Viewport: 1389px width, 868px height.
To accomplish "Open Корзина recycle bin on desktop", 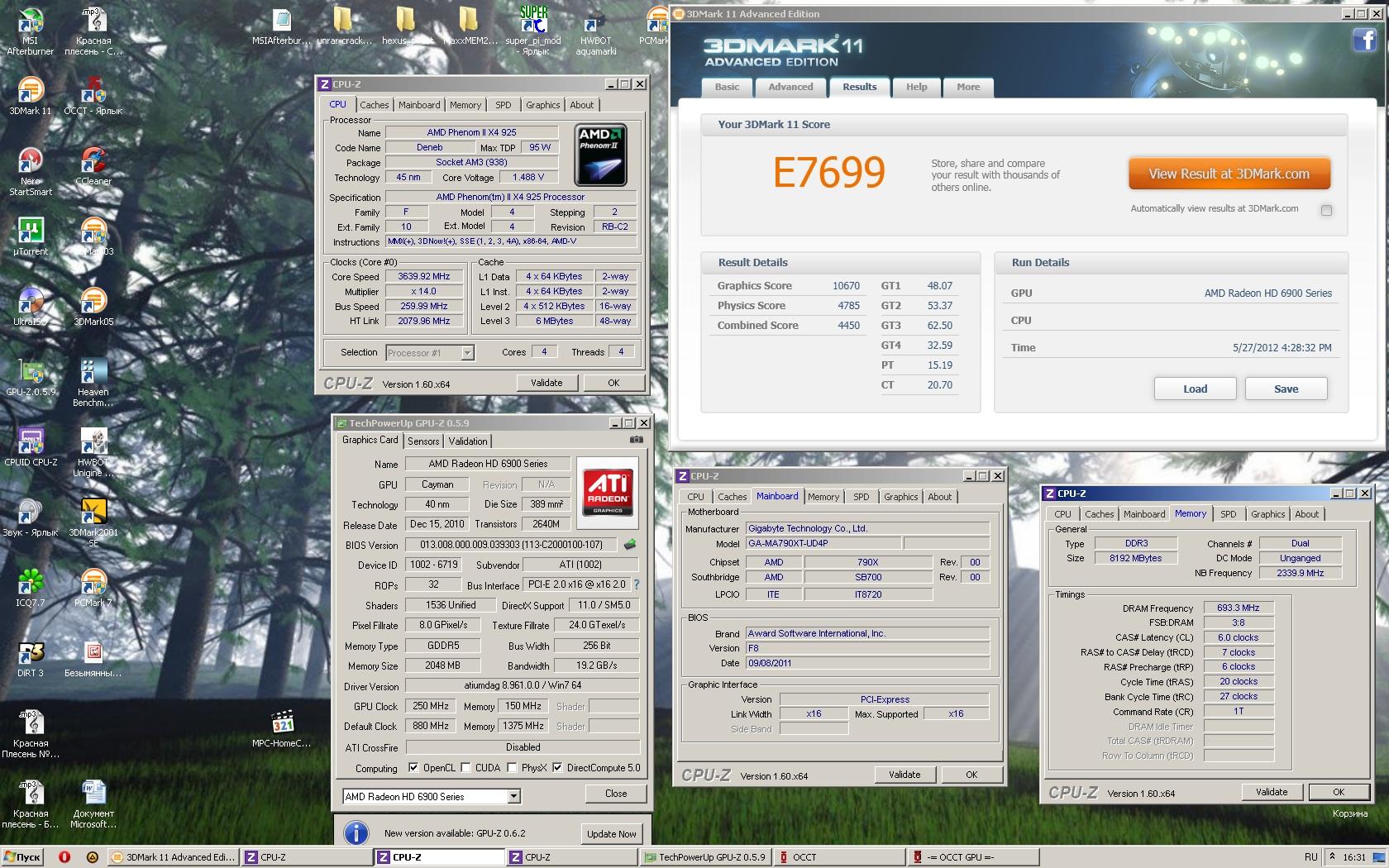I will coord(1350,814).
